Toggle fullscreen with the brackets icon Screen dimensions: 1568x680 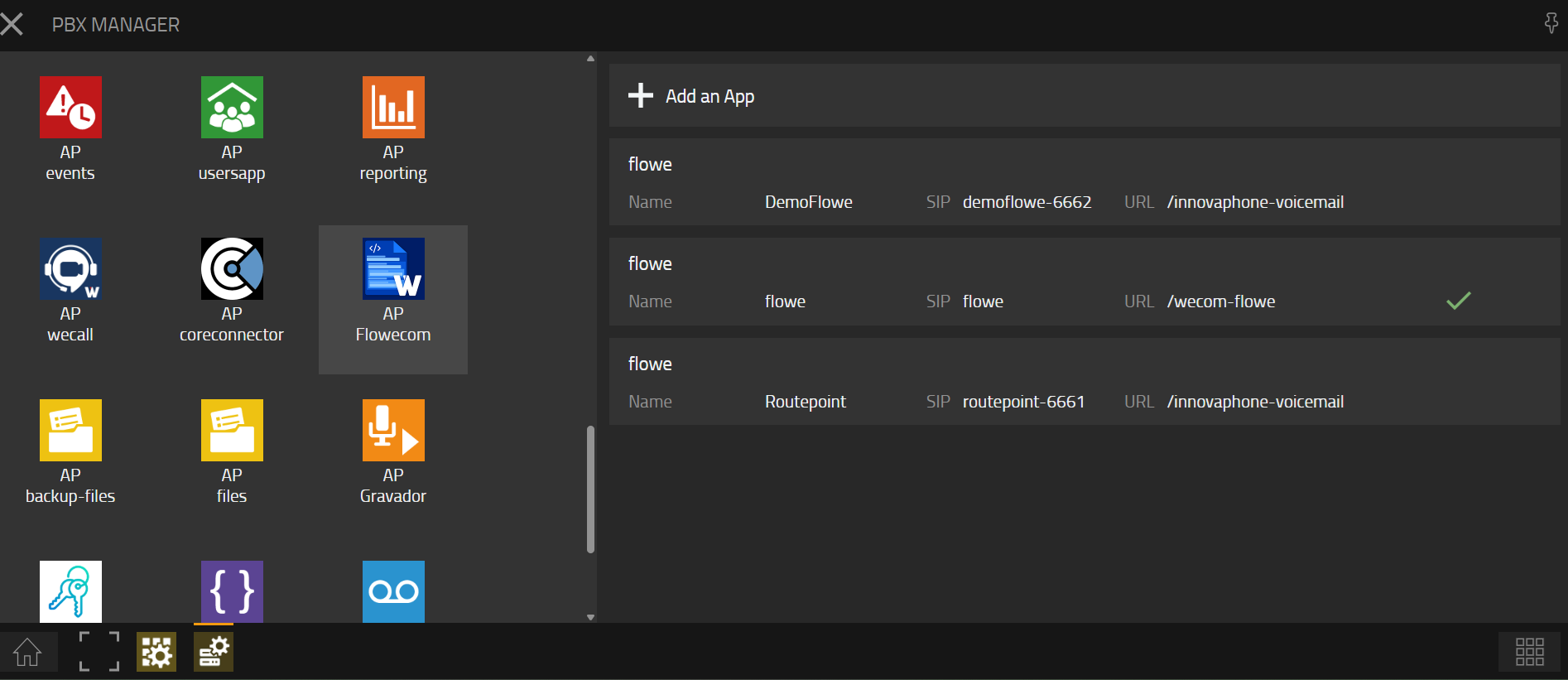pos(99,652)
